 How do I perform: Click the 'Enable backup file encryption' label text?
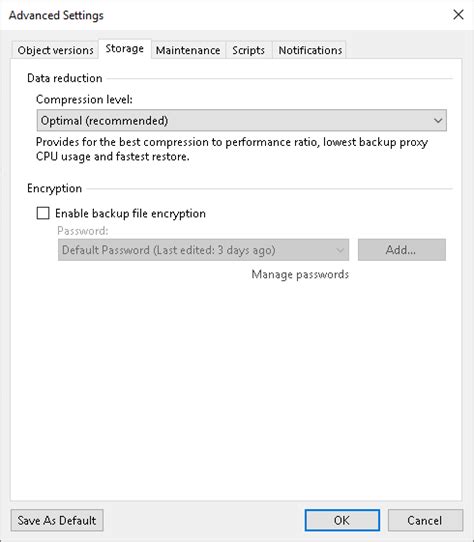point(130,214)
